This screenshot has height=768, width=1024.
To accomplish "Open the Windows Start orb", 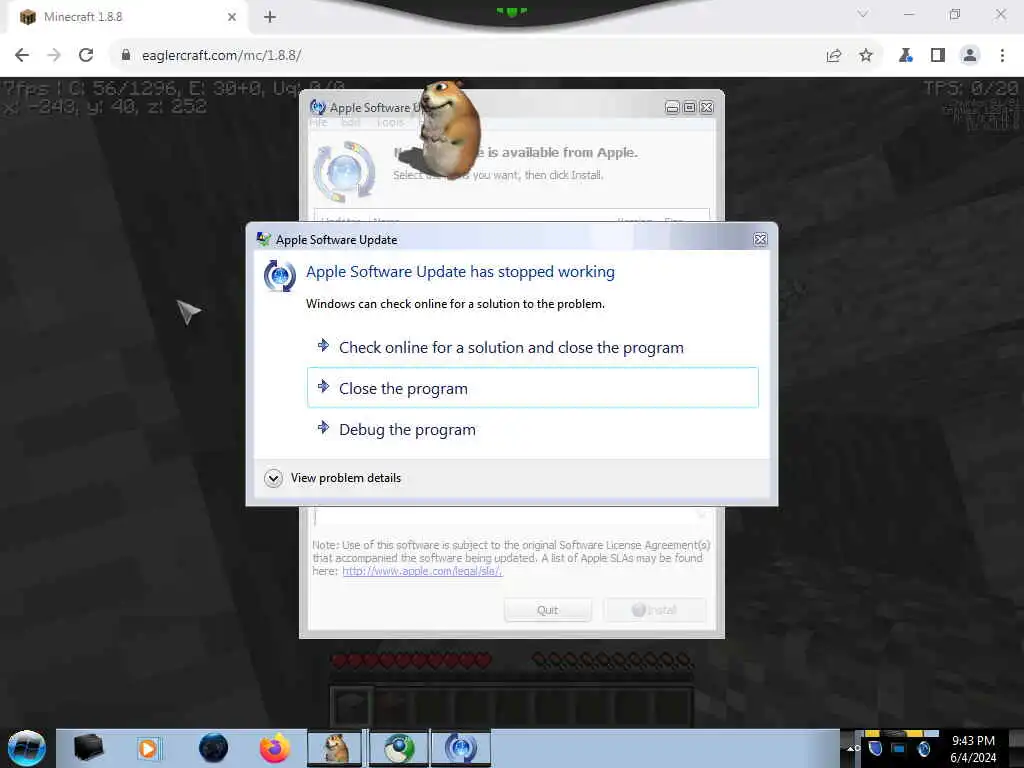I will coord(27,748).
